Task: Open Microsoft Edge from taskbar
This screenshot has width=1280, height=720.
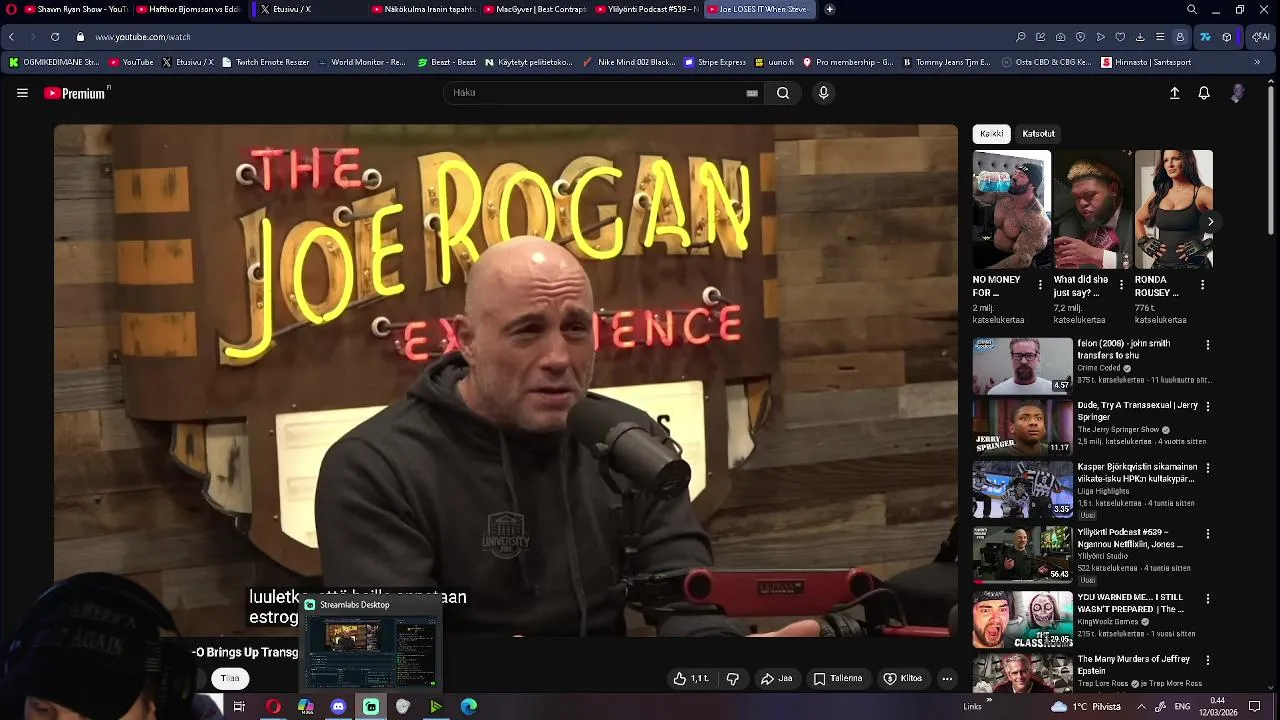Action: coord(469,707)
